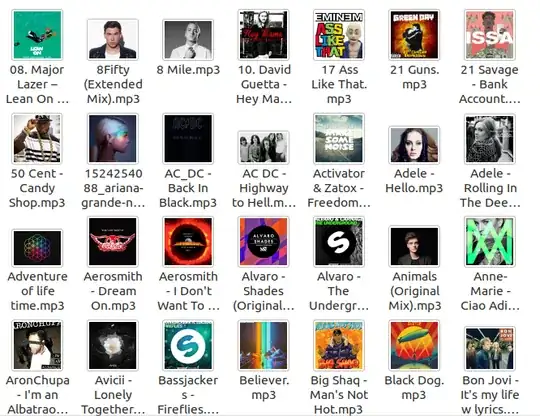Select Avicii Lonely Together file icon
The image size is (540, 416).
pos(113,345)
